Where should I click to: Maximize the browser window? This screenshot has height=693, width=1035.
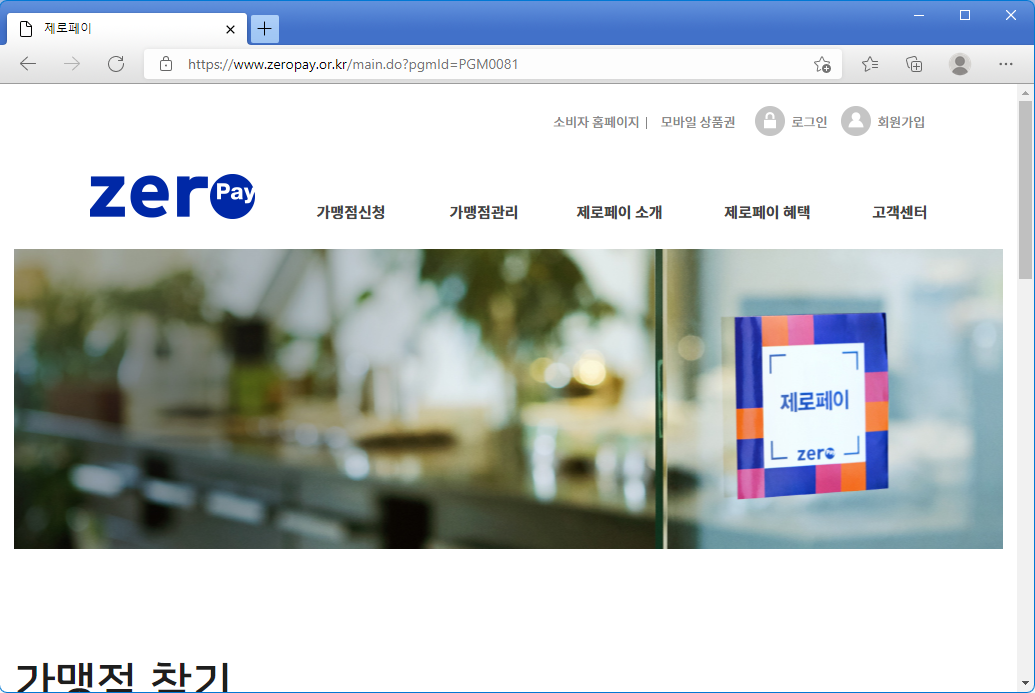point(964,15)
